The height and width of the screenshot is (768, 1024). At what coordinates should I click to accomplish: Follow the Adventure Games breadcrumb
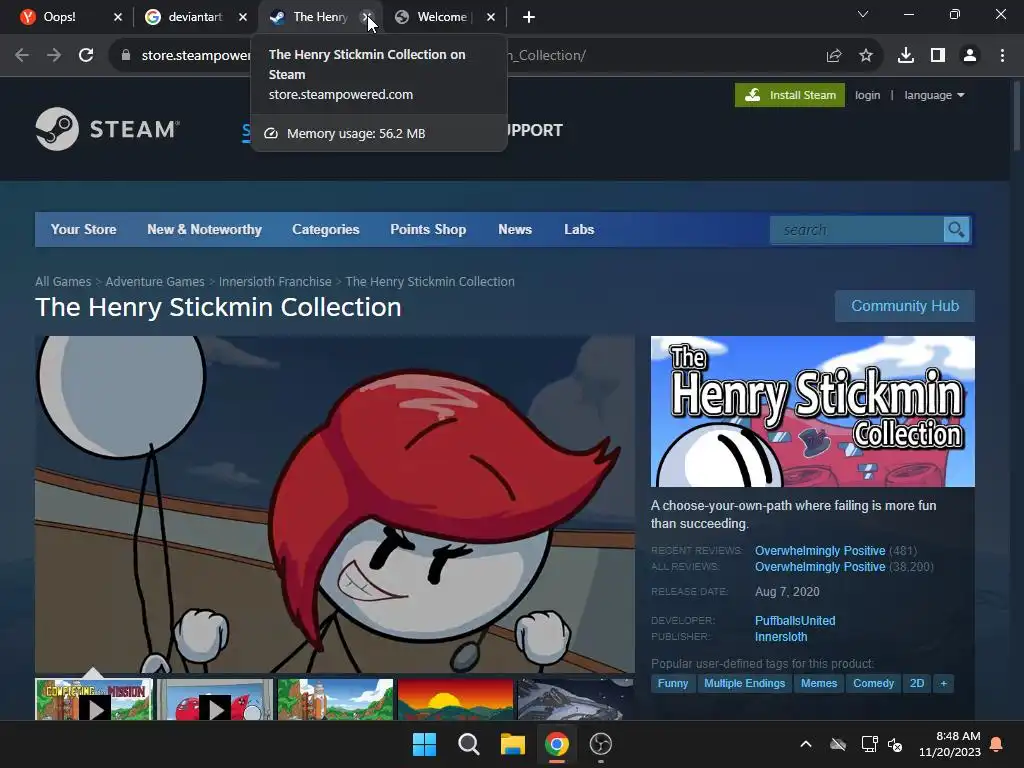pyautogui.click(x=155, y=281)
